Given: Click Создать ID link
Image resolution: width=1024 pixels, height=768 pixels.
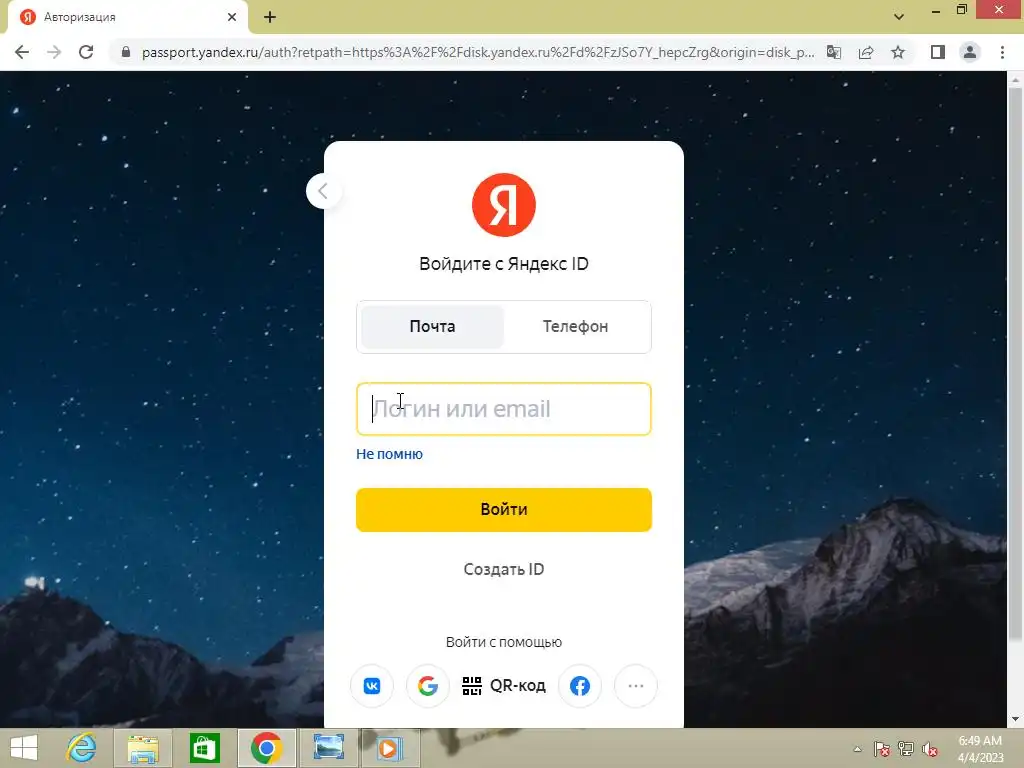Looking at the screenshot, I should [x=504, y=569].
